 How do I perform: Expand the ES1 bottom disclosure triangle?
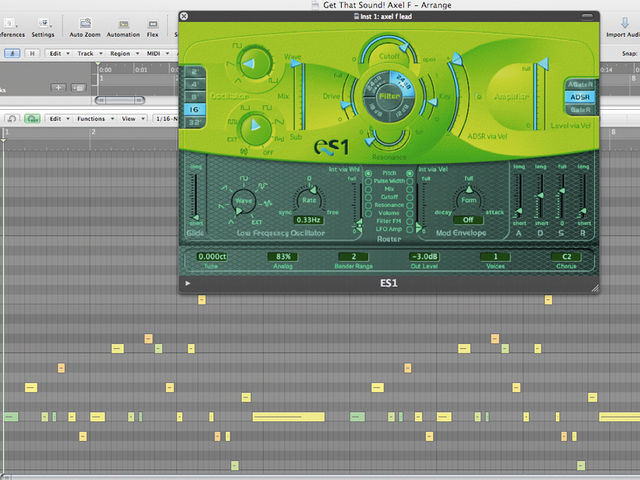tap(187, 283)
